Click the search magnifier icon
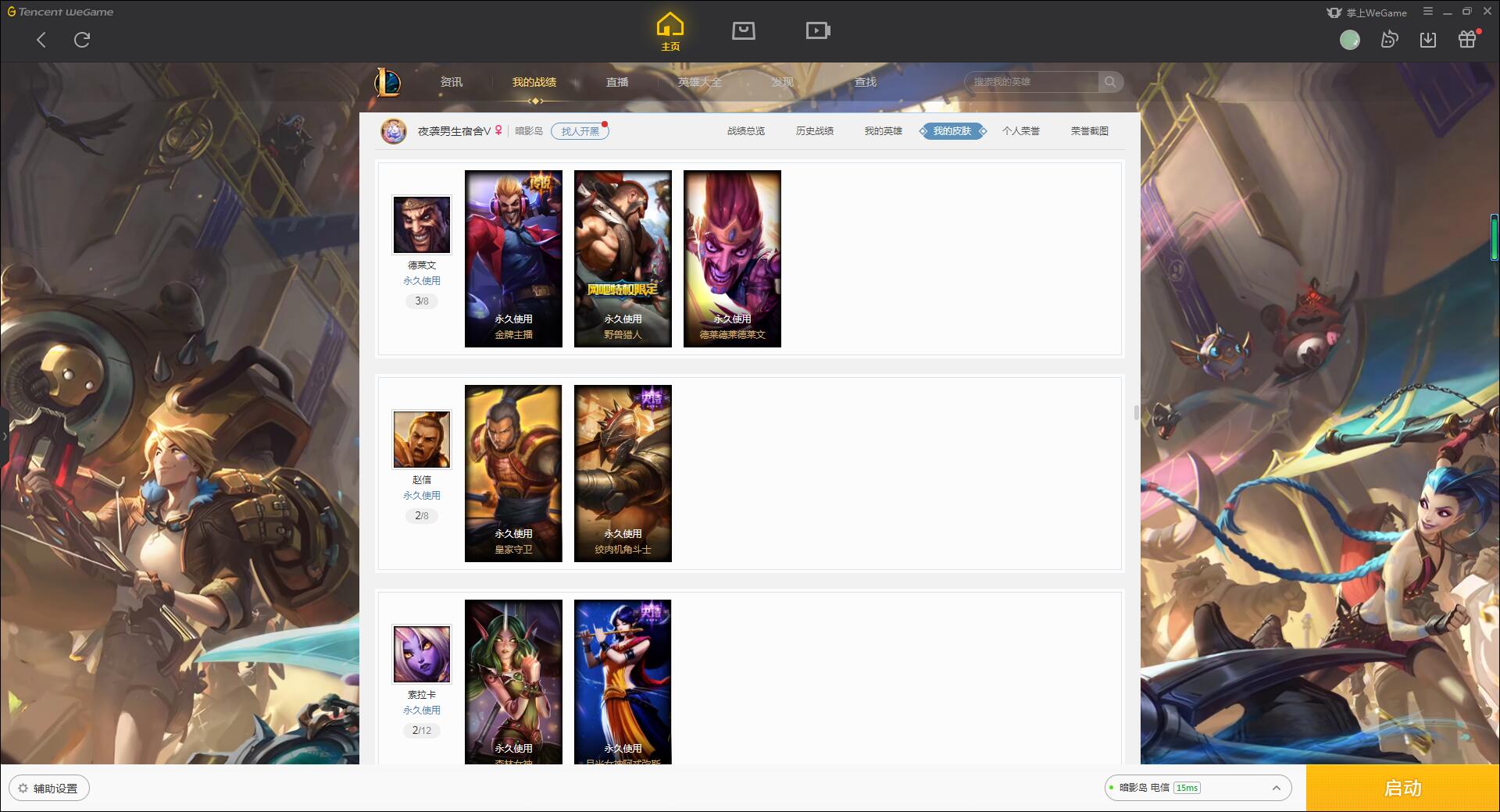Screen dimensions: 1500x812 tap(1110, 82)
